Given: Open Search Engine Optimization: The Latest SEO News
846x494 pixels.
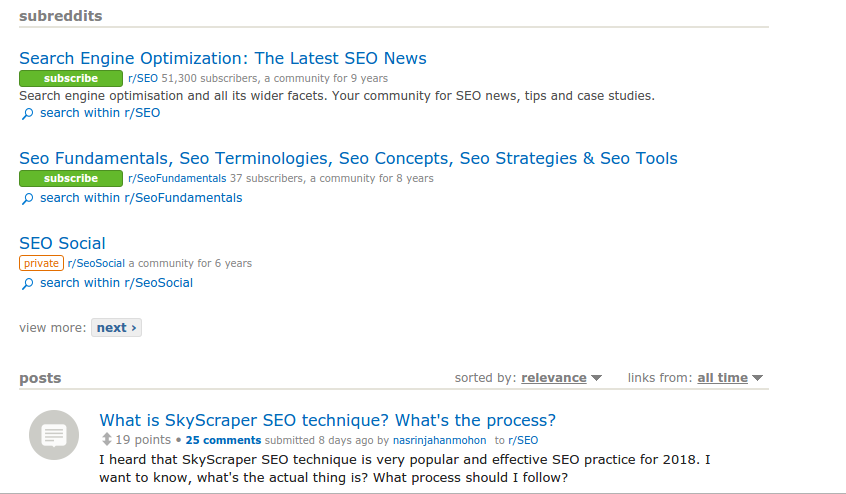Looking at the screenshot, I should 223,58.
